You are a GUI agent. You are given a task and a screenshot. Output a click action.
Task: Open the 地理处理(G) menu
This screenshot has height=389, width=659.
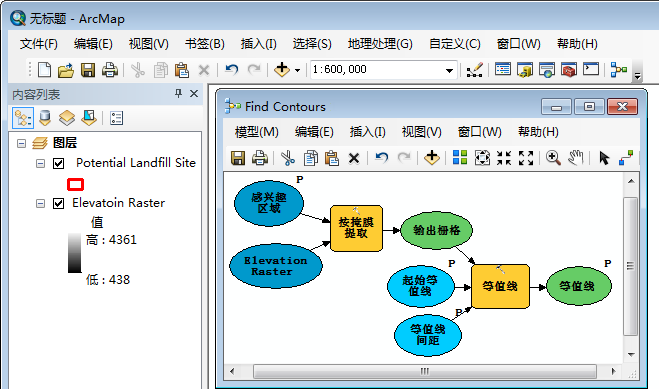(380, 44)
